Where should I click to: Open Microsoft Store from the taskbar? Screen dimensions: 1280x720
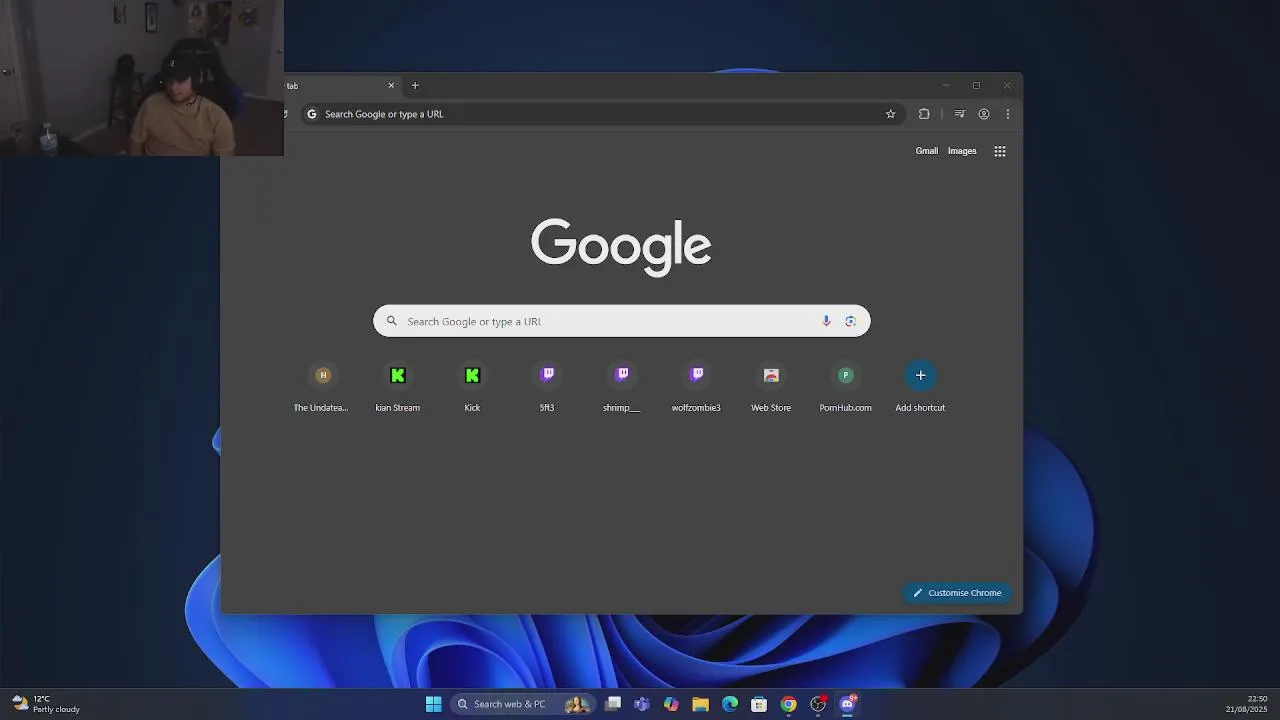(x=759, y=704)
